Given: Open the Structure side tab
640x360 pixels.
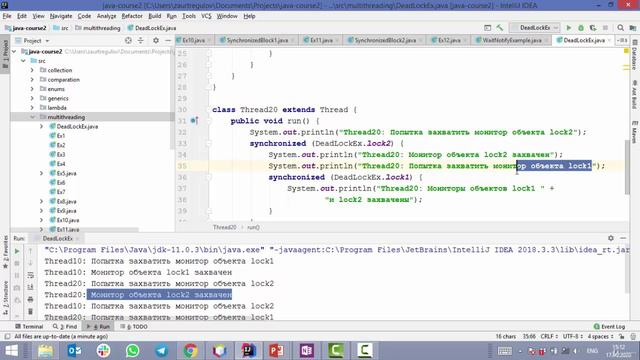Looking at the screenshot, I should 5,298.
